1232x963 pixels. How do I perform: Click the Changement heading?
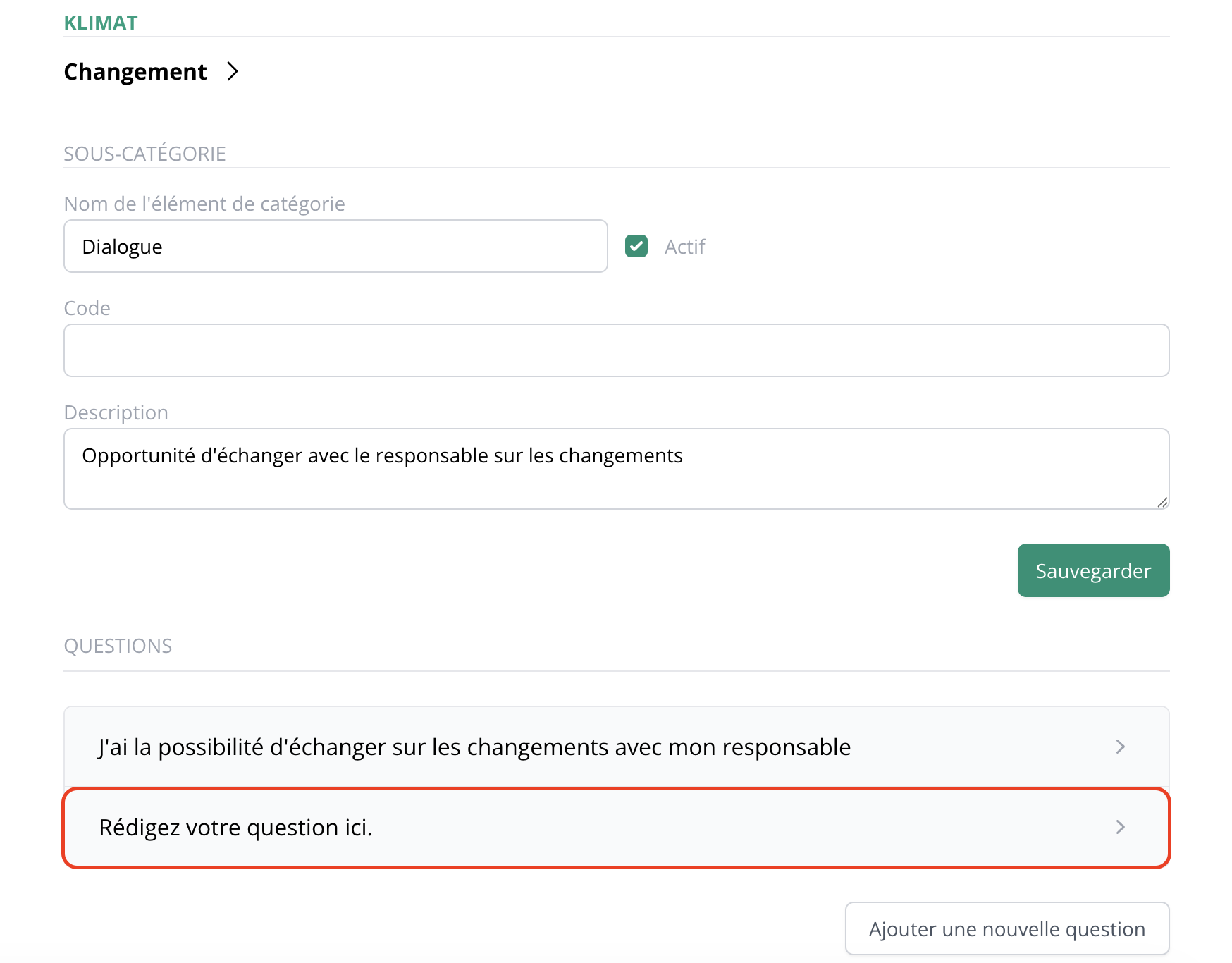(135, 71)
